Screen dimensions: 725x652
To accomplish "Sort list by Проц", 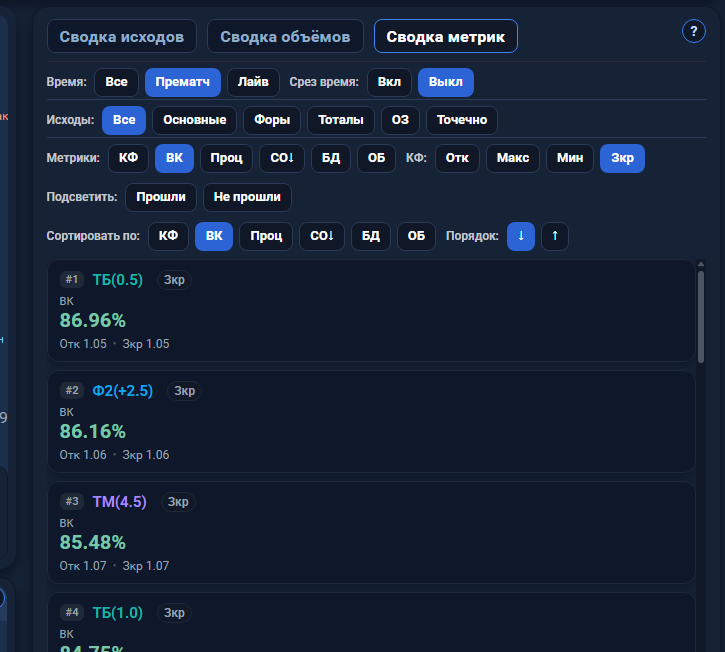I will pyautogui.click(x=266, y=236).
